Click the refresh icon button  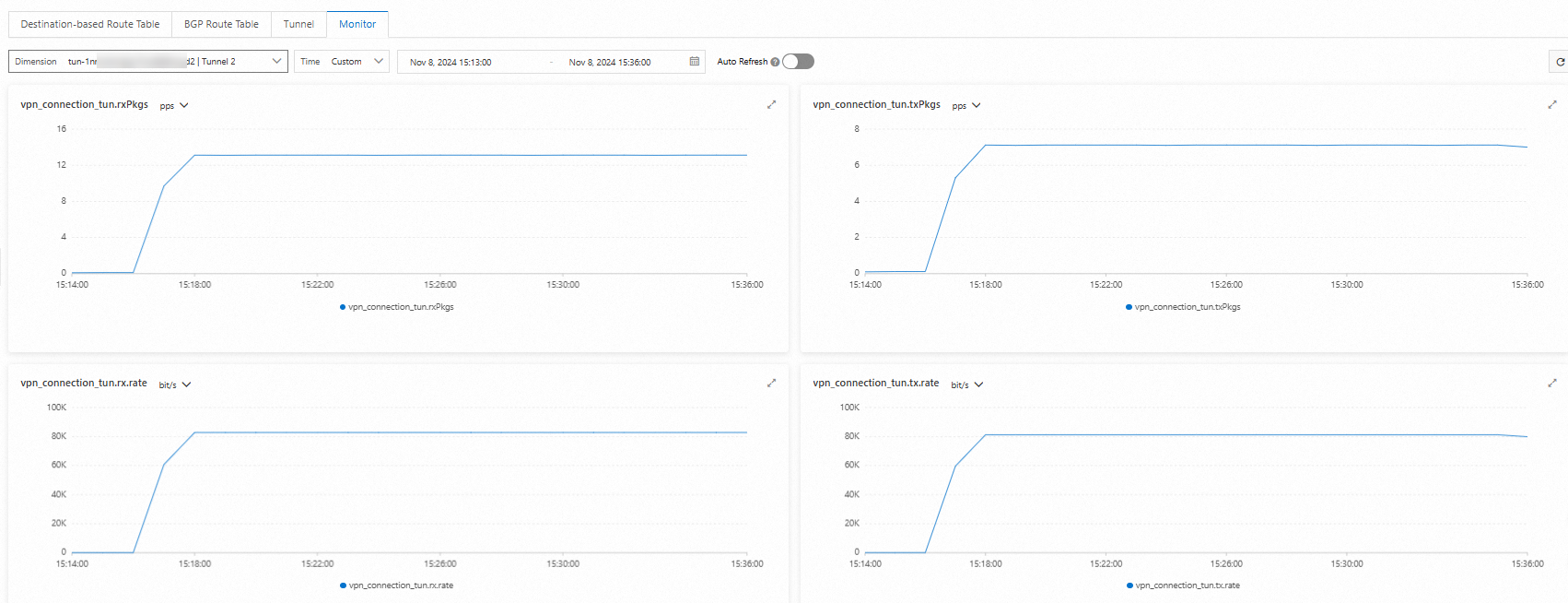[x=1559, y=62]
